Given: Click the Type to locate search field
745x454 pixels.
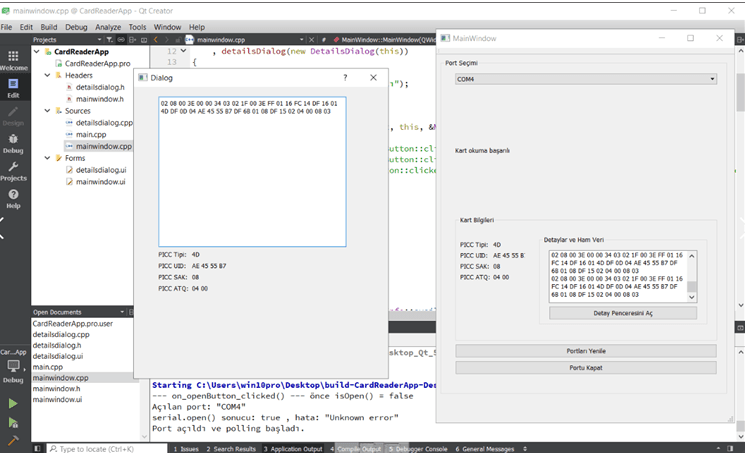Looking at the screenshot, I should tap(107, 449).
